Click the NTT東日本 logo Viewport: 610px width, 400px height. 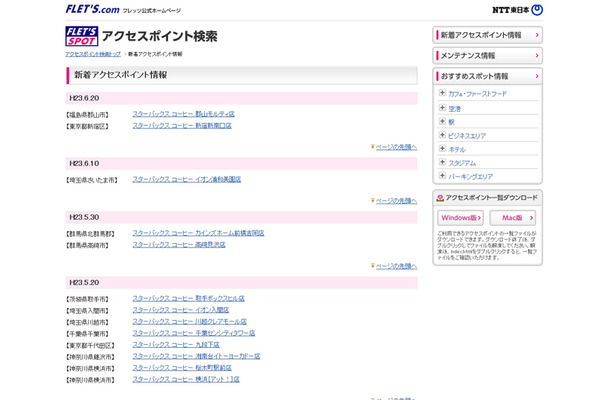517,10
